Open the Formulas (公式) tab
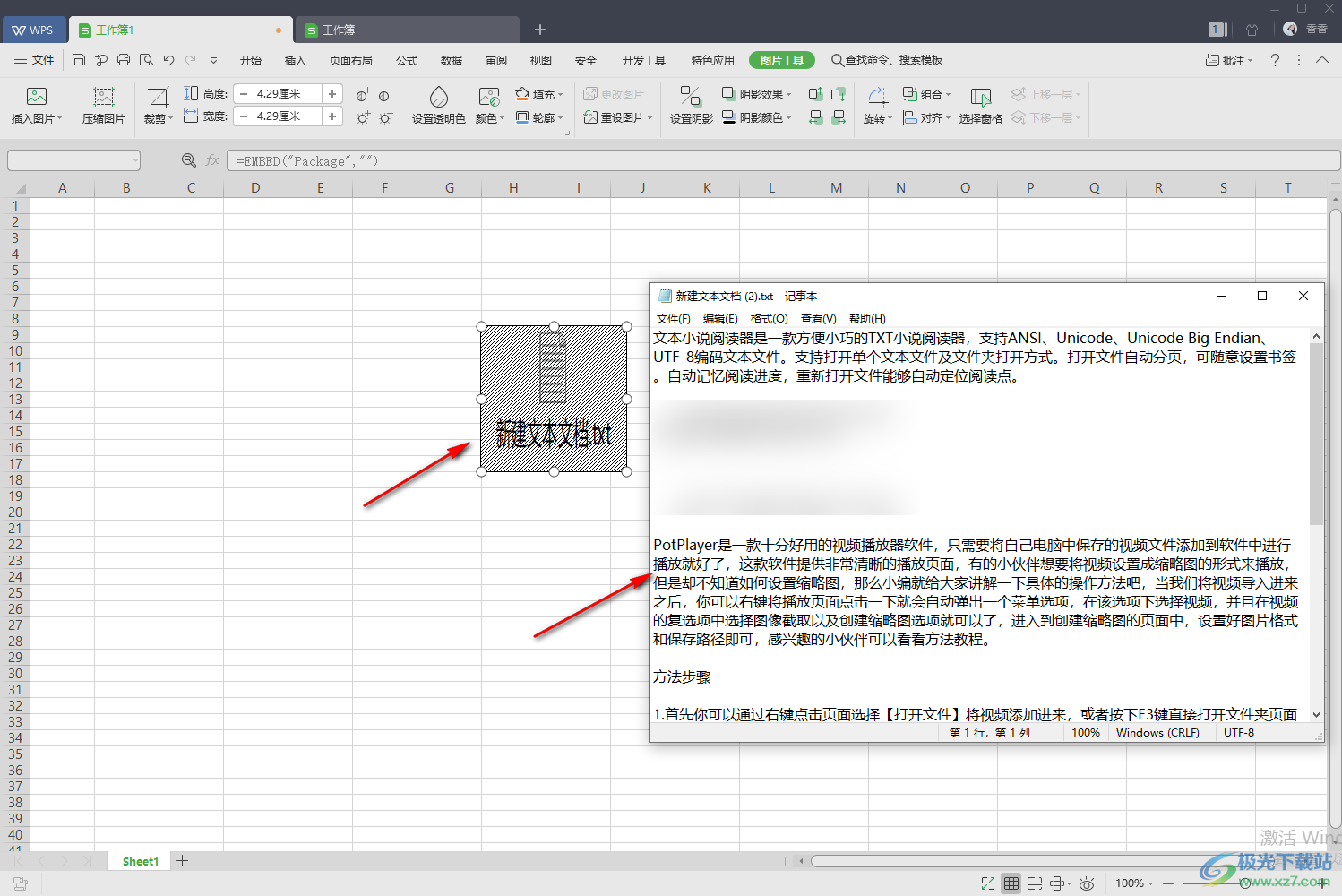The image size is (1342, 896). tap(407, 60)
